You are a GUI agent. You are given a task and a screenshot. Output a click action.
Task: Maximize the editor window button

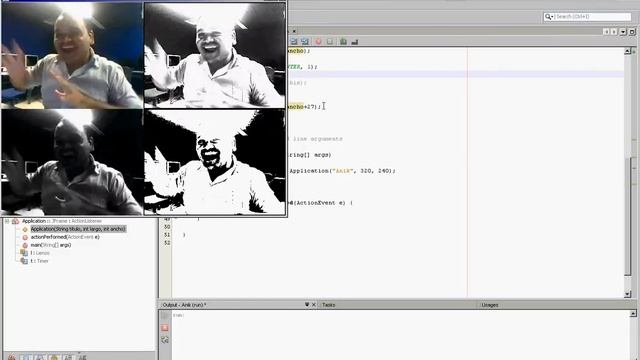pos(632,31)
